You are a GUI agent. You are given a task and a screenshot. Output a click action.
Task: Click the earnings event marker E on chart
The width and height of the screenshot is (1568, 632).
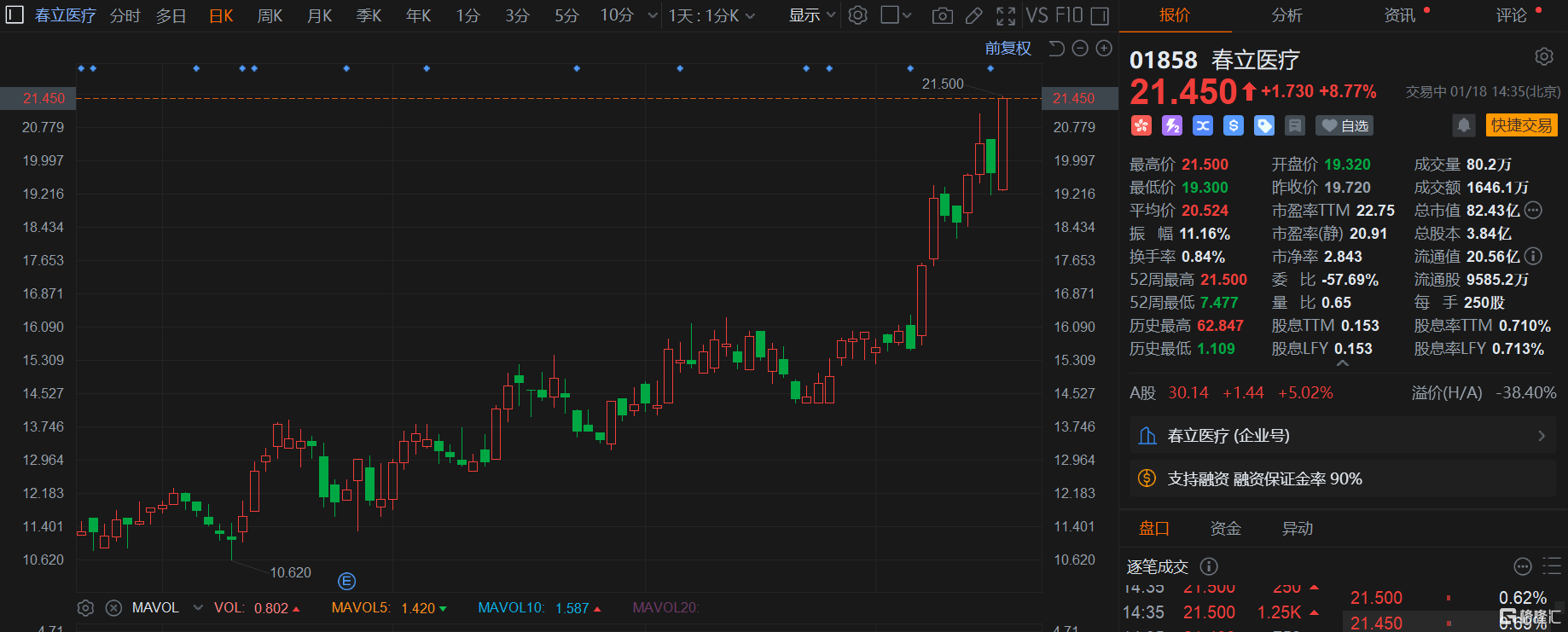point(346,582)
